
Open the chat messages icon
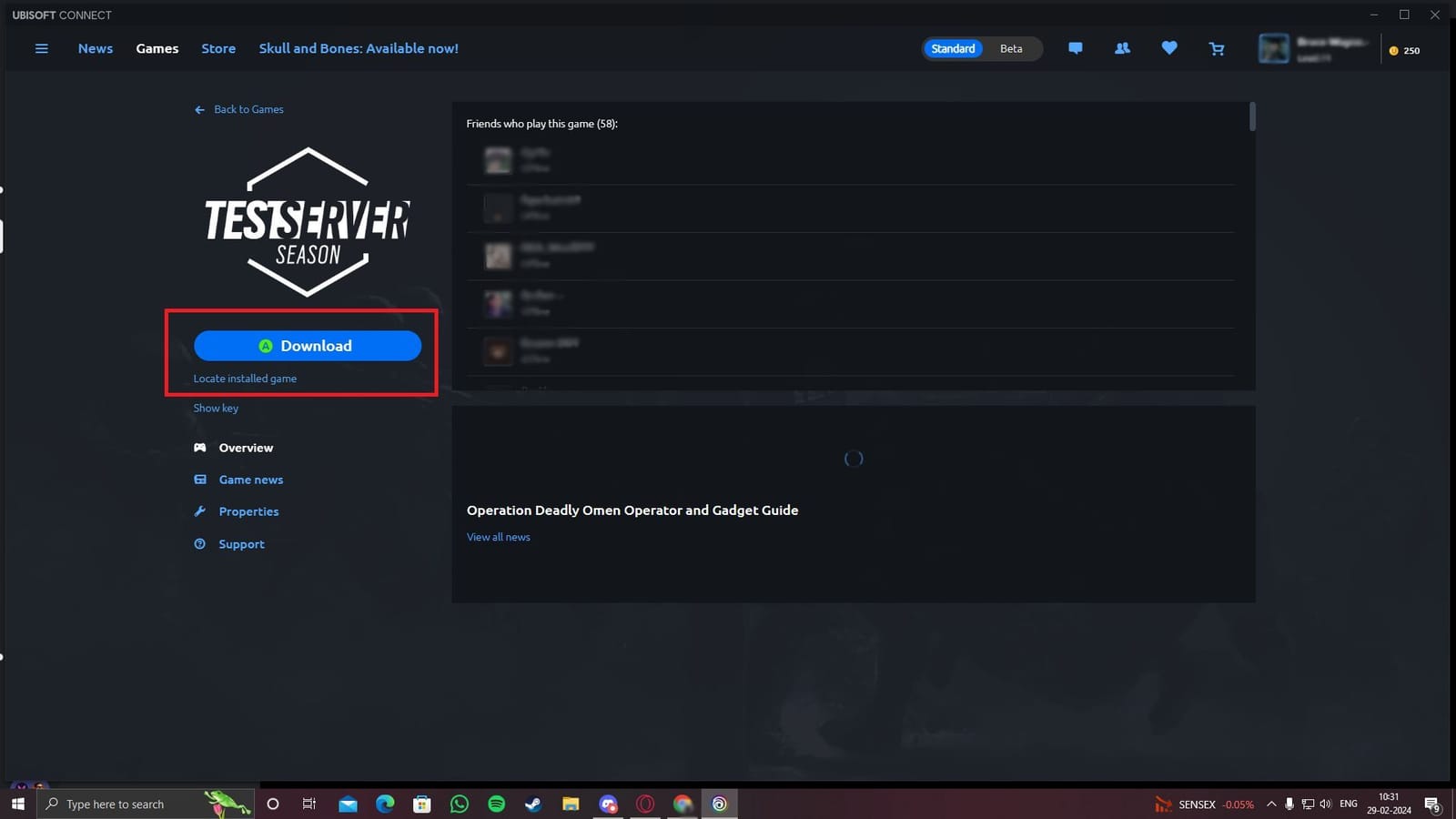coord(1075,49)
